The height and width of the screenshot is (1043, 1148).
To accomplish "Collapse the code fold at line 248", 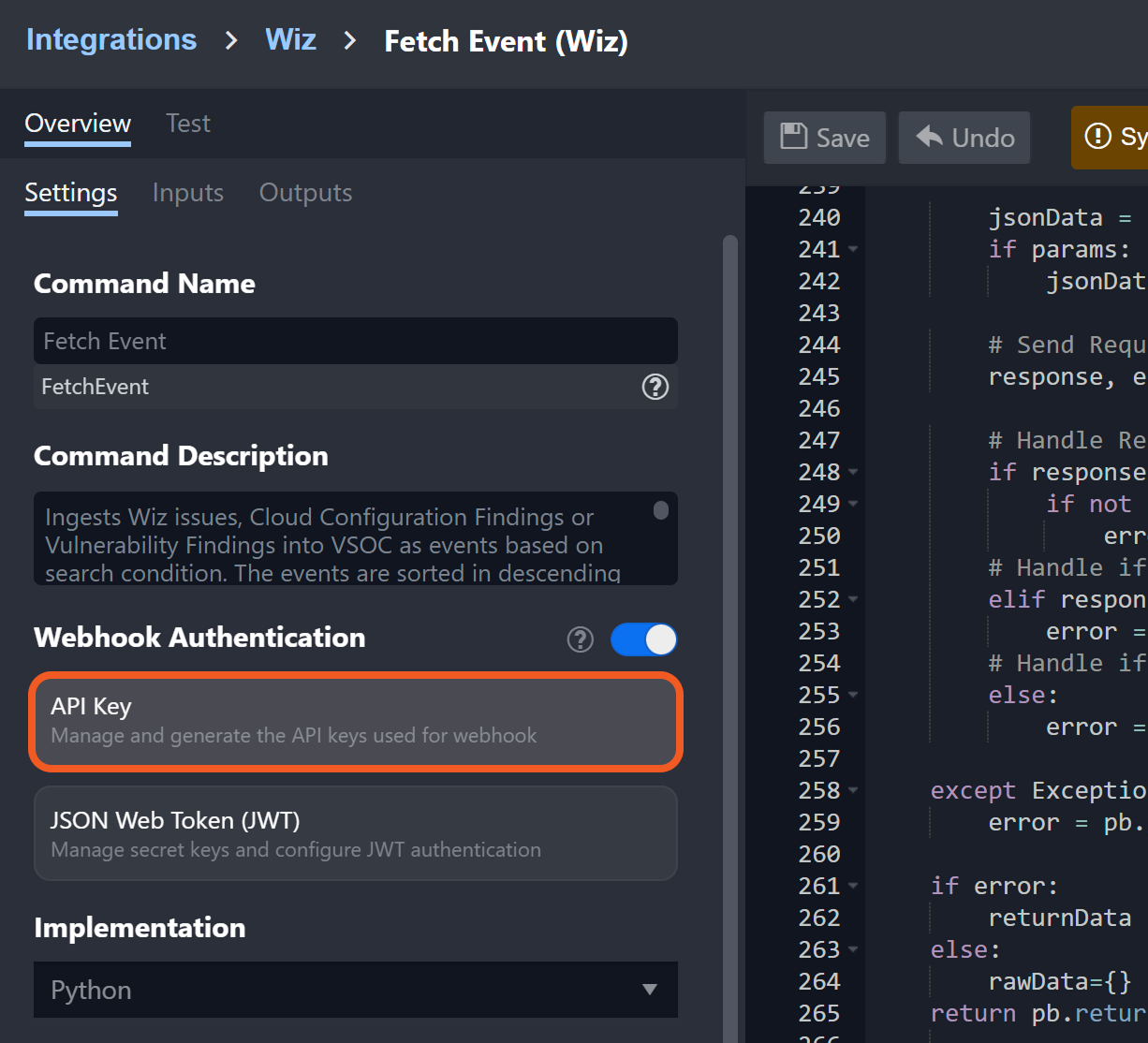I will [853, 473].
